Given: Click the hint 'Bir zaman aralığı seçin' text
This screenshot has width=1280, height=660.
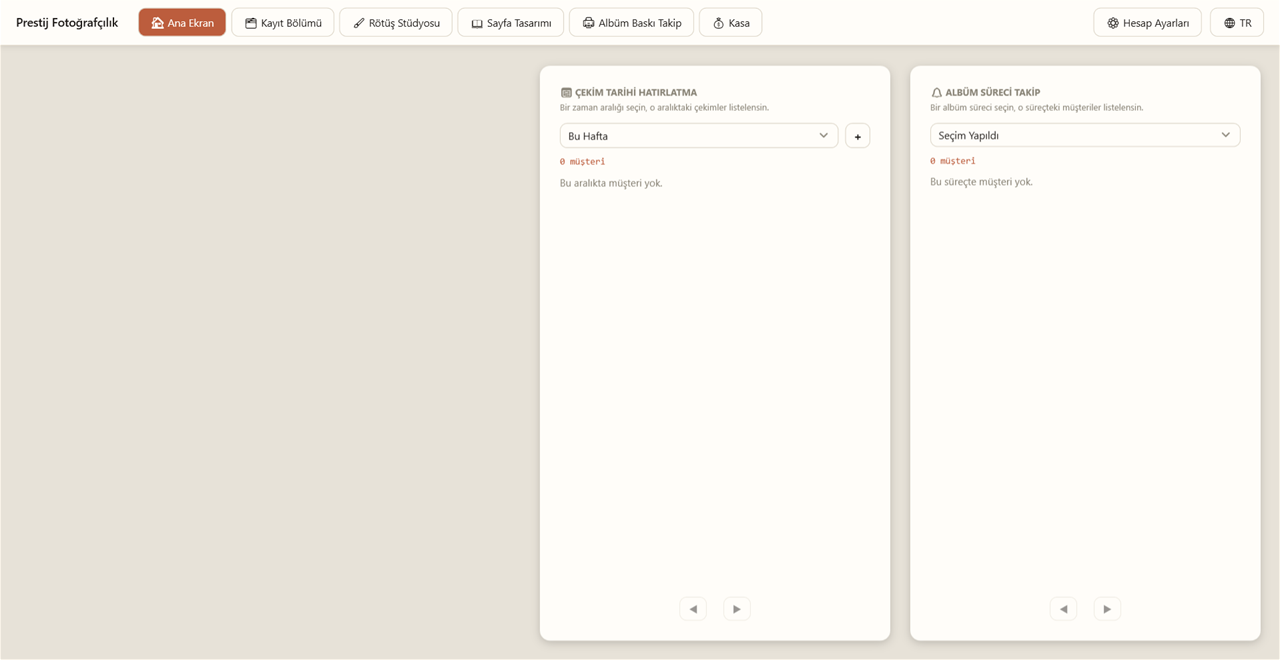Looking at the screenshot, I should click(664, 107).
